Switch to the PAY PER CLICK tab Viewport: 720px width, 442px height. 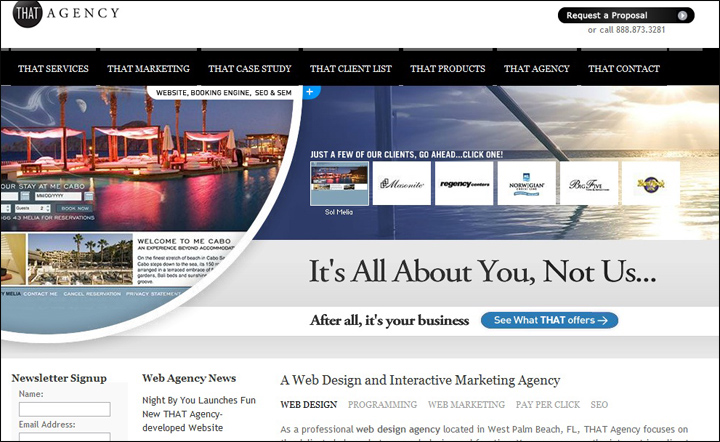(548, 405)
